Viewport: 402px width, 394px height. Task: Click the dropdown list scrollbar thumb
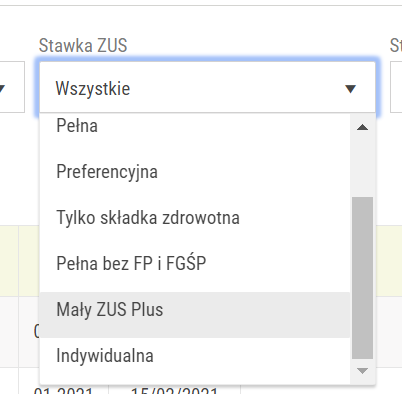[x=362, y=278]
